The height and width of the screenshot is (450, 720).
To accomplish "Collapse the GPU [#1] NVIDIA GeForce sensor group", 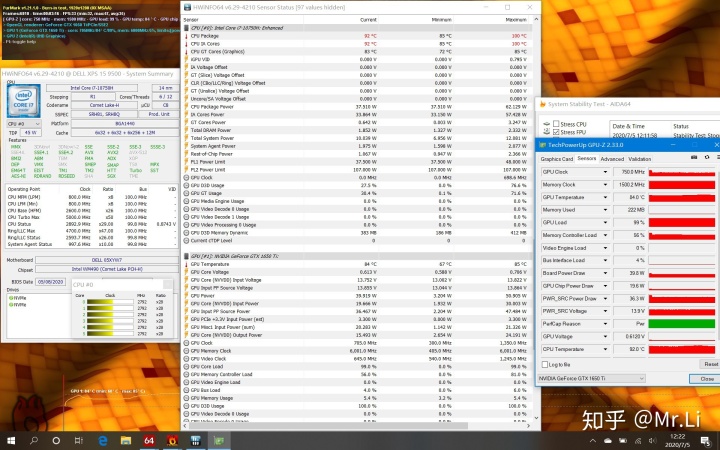I will tap(186, 256).
